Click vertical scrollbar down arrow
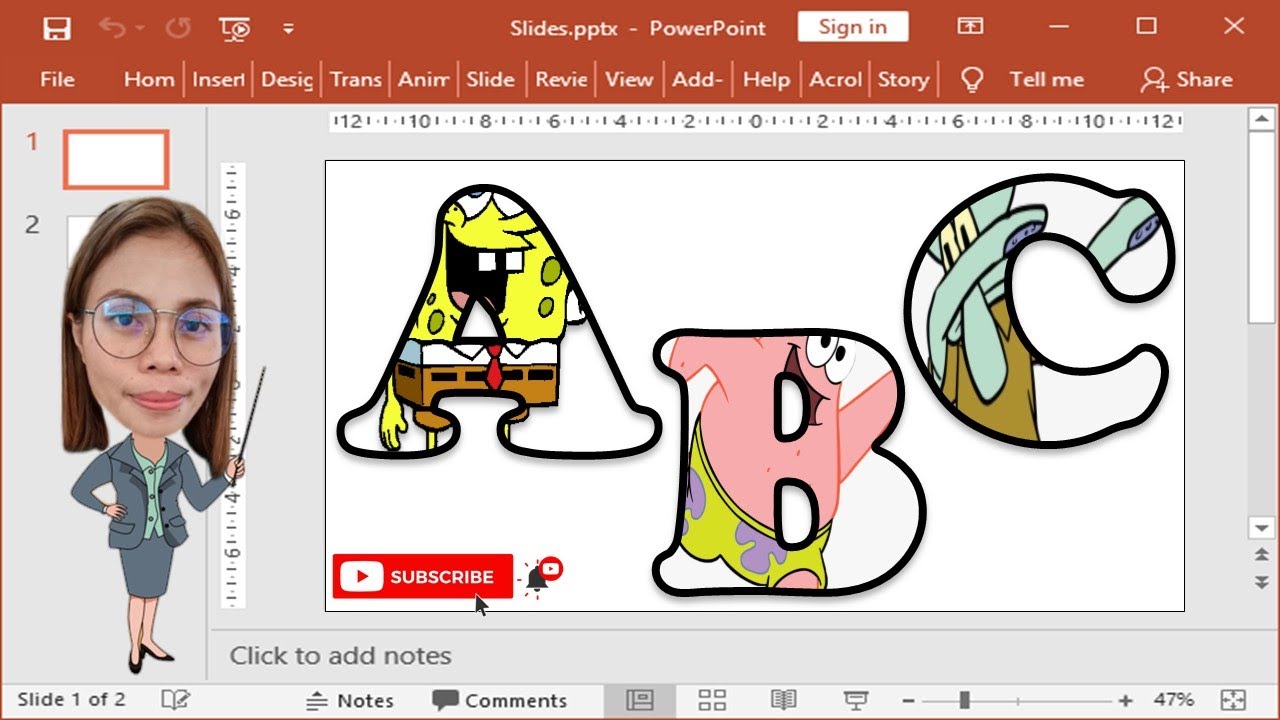 click(1261, 527)
